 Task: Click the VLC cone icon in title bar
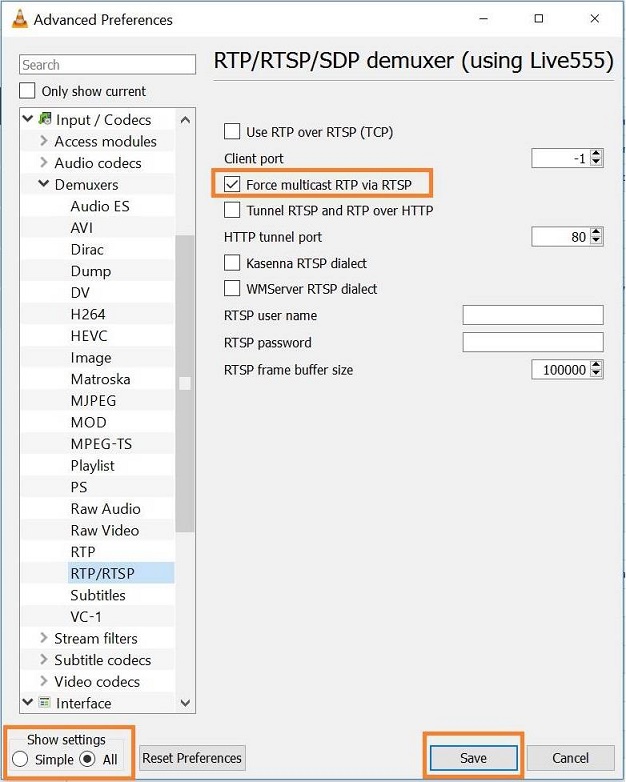click(x=19, y=19)
